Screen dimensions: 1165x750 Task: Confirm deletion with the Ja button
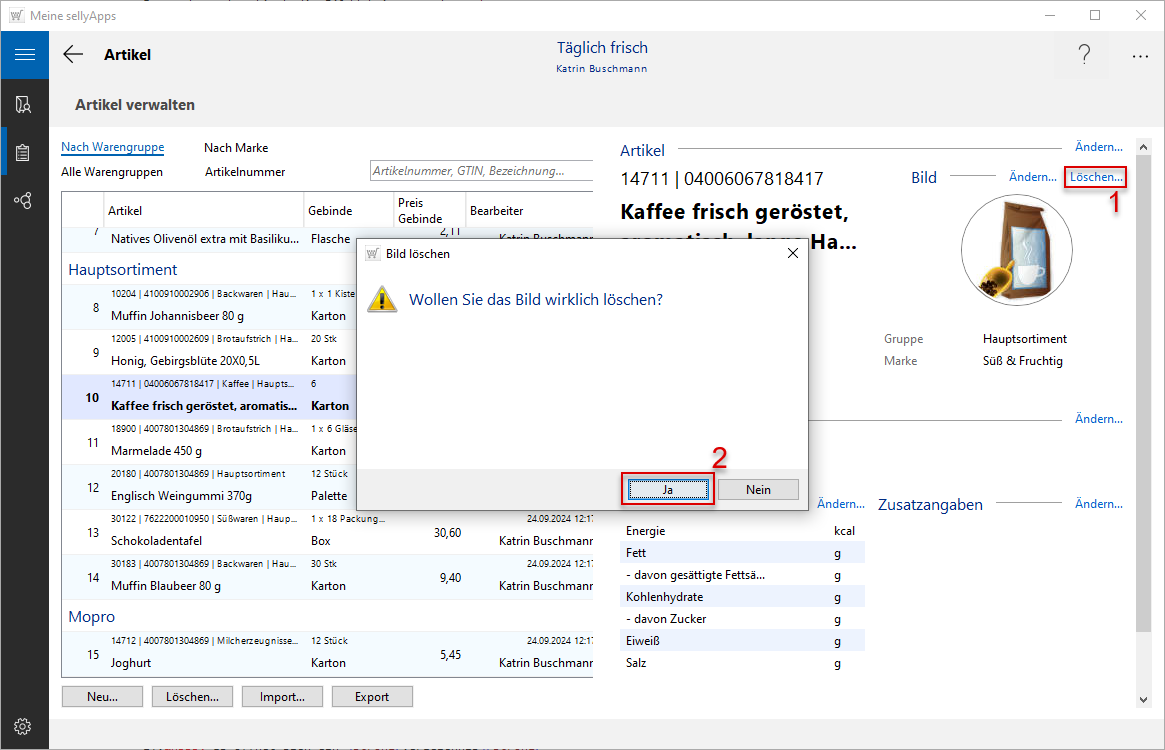668,489
